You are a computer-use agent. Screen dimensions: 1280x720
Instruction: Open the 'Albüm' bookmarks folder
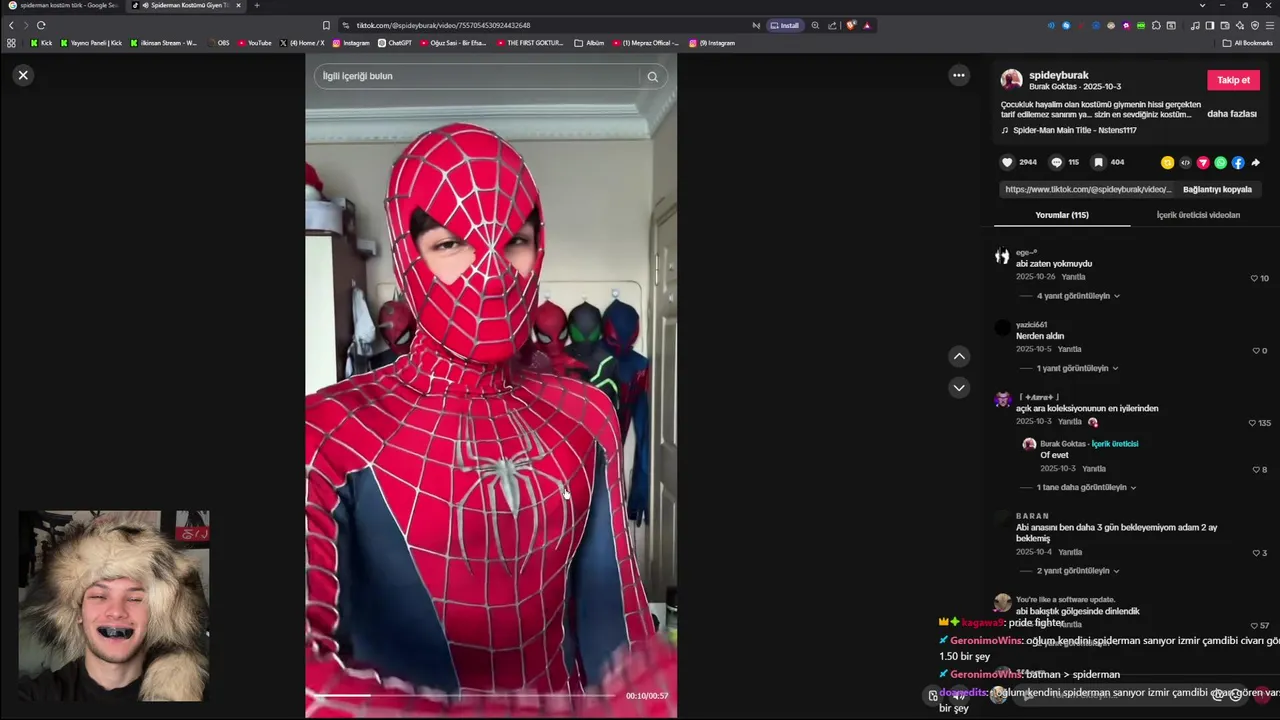590,43
